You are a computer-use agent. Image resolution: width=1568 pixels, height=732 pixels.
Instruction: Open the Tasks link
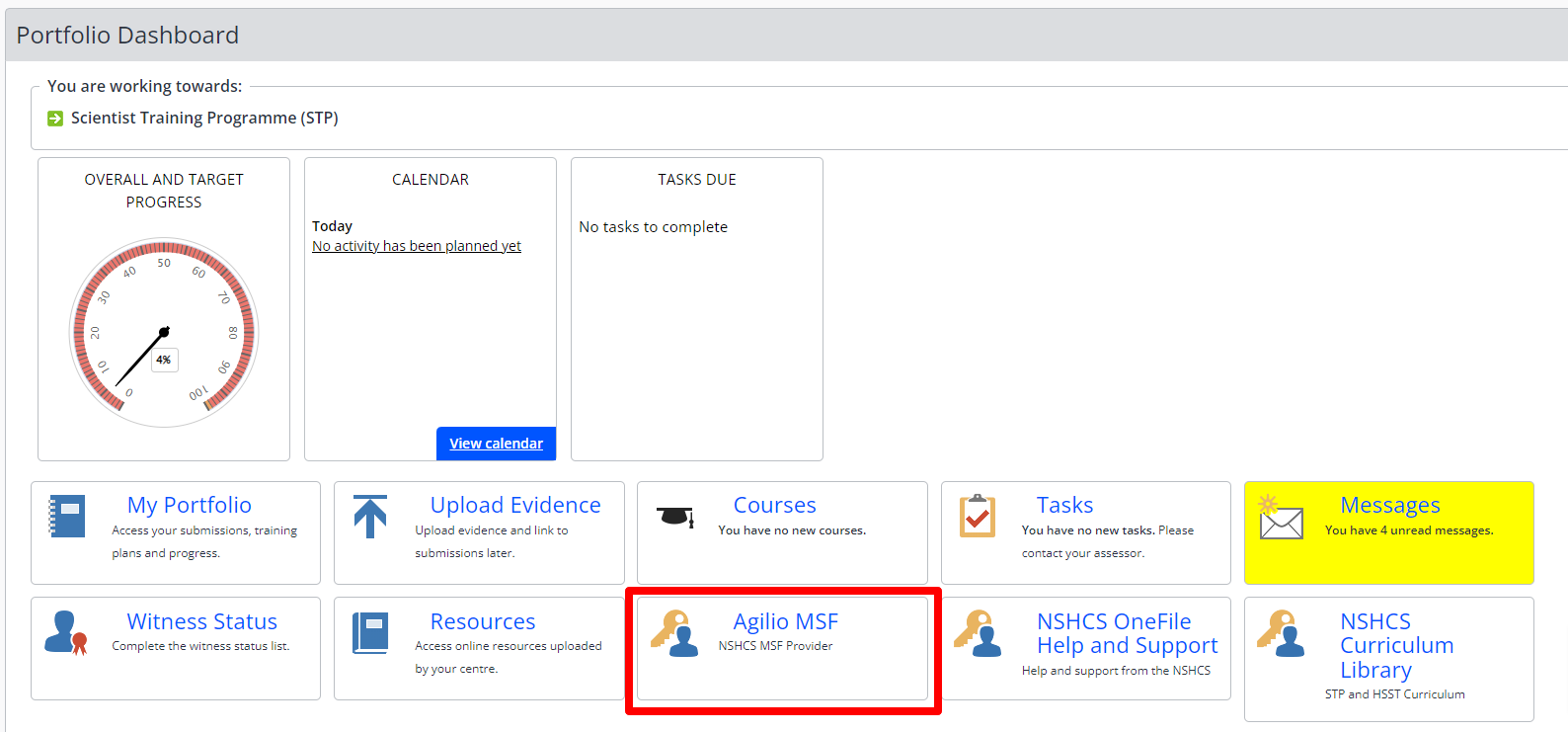tap(1064, 505)
